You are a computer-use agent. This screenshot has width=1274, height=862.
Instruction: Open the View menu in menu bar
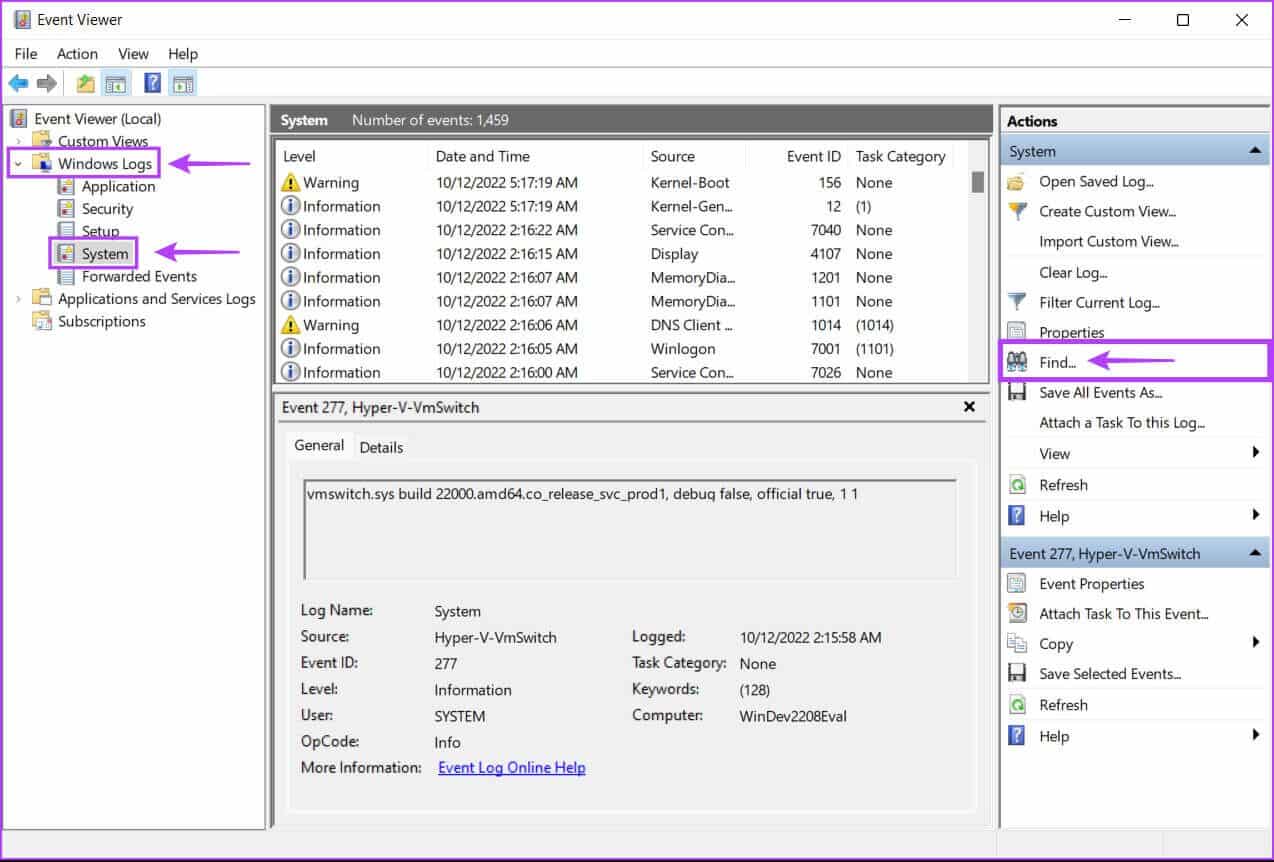point(133,54)
